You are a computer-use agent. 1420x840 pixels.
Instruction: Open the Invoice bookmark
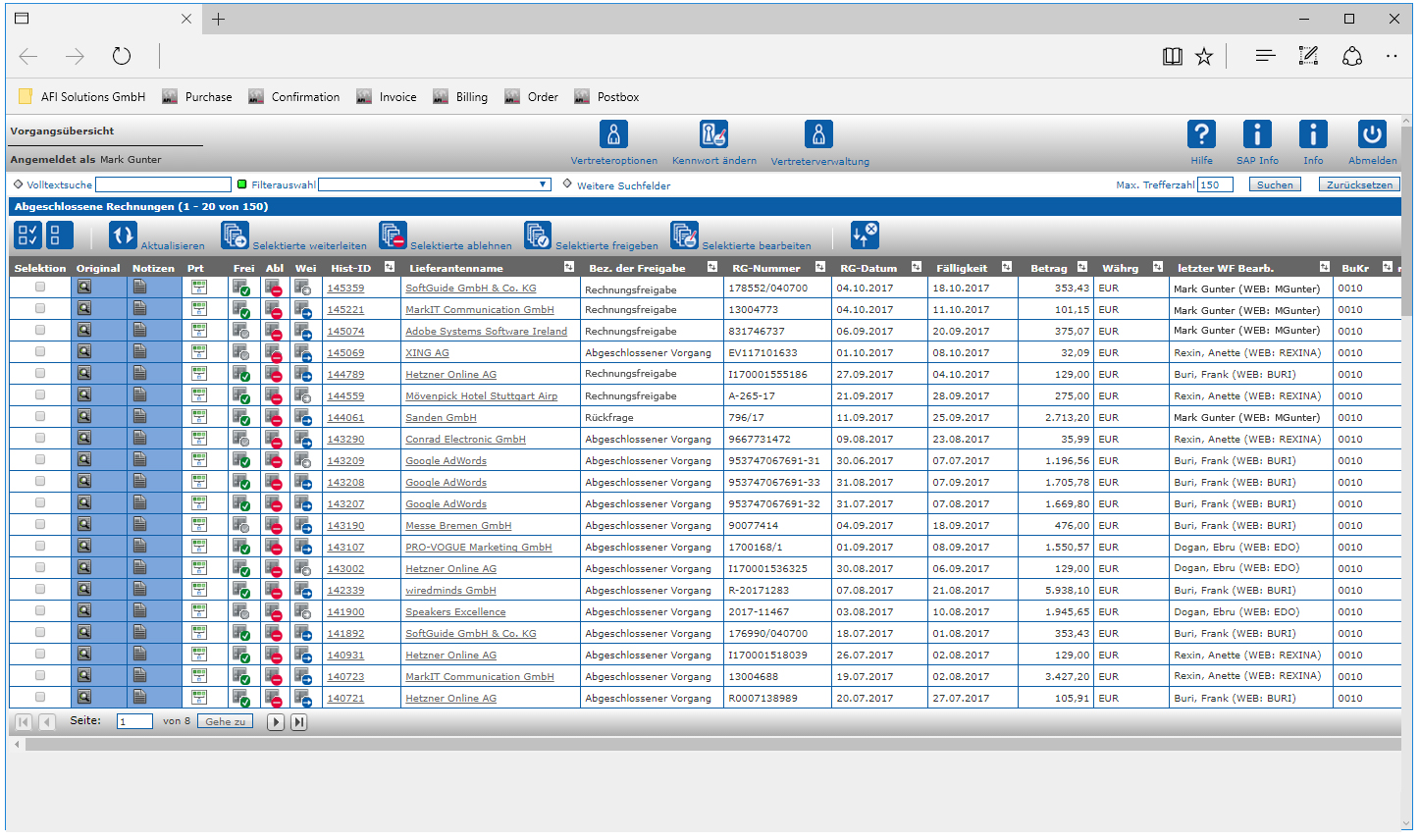pyautogui.click(x=397, y=97)
